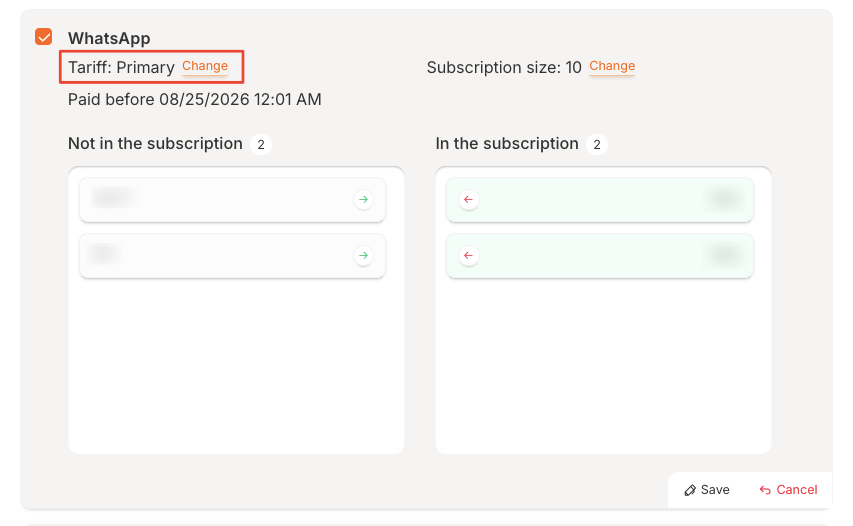Screen dimensions: 853x526
Task: Click the WhatsApp section title
Action: click(x=109, y=38)
